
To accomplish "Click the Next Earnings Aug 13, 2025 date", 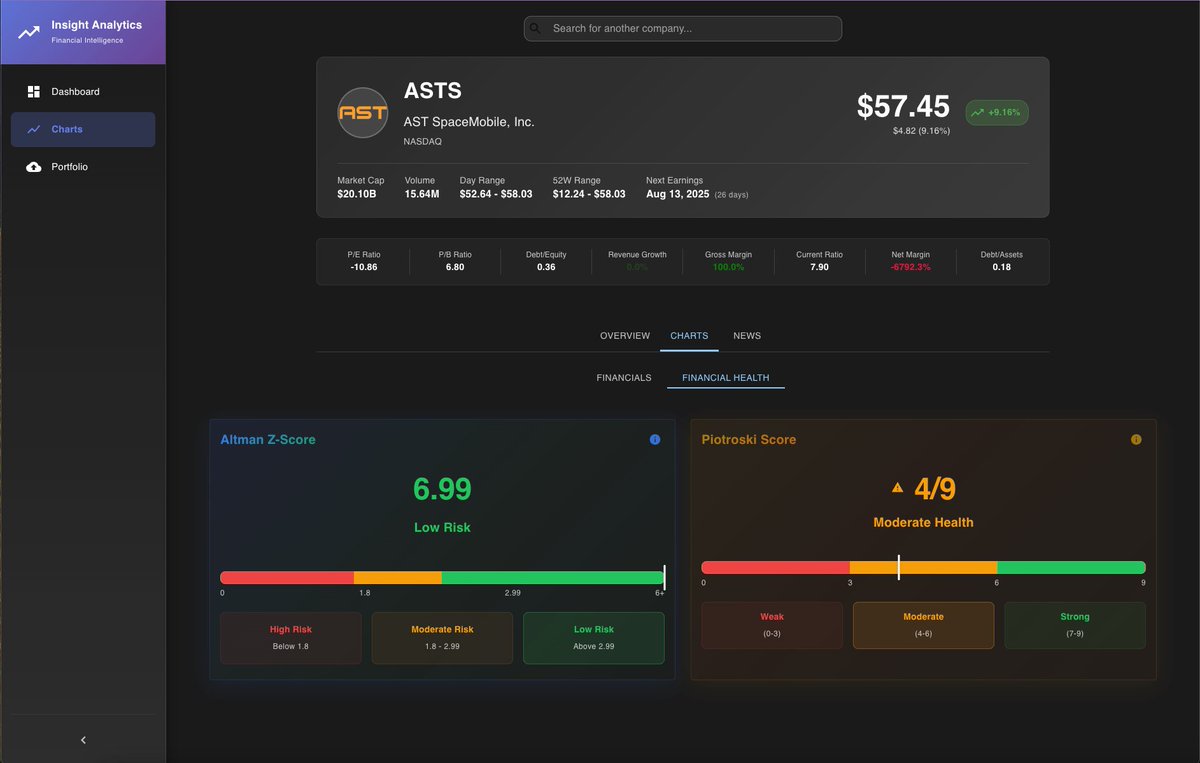I will point(678,194).
